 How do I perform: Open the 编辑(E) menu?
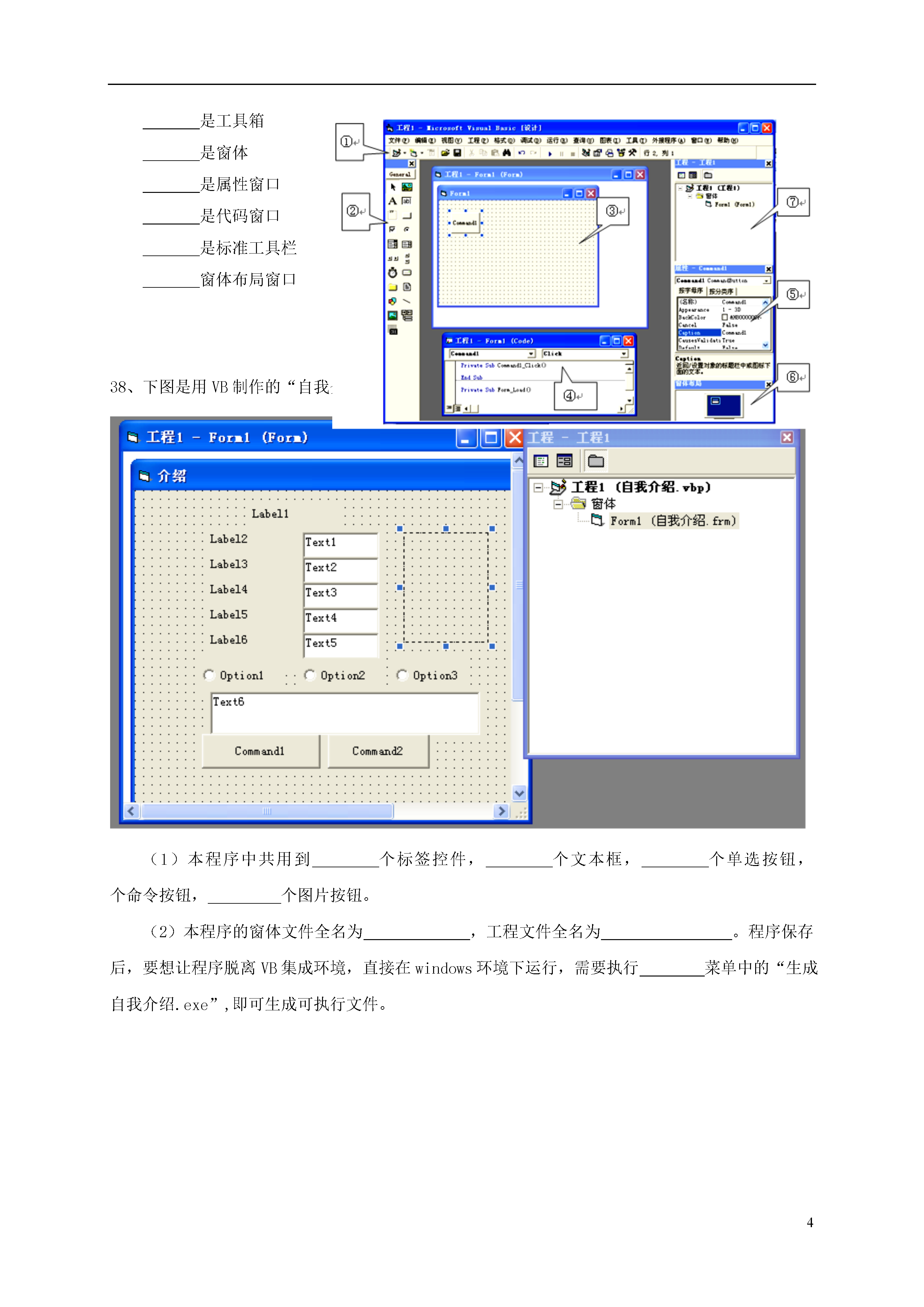point(425,141)
